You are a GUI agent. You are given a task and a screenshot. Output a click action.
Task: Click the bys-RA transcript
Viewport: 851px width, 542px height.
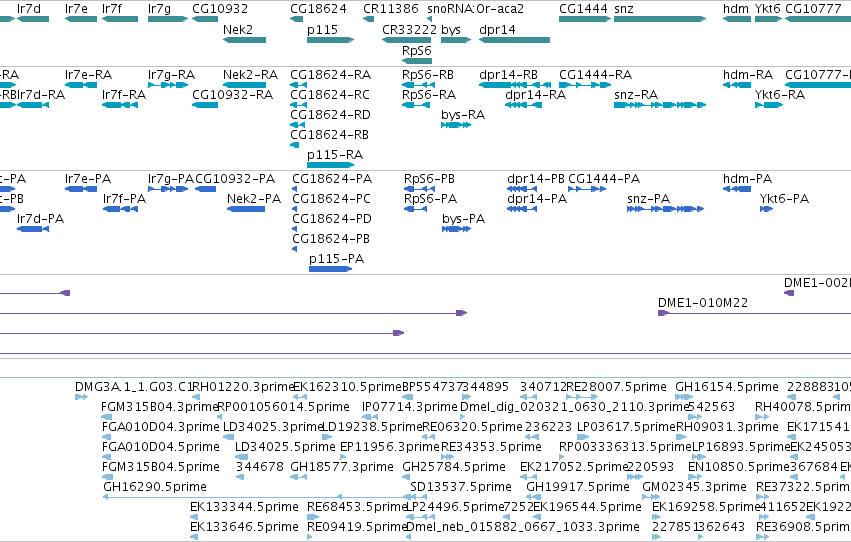tap(456, 125)
